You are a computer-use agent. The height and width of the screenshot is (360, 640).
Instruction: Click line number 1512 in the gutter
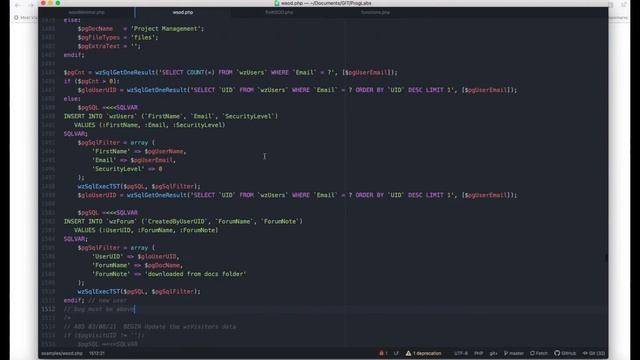click(x=48, y=309)
